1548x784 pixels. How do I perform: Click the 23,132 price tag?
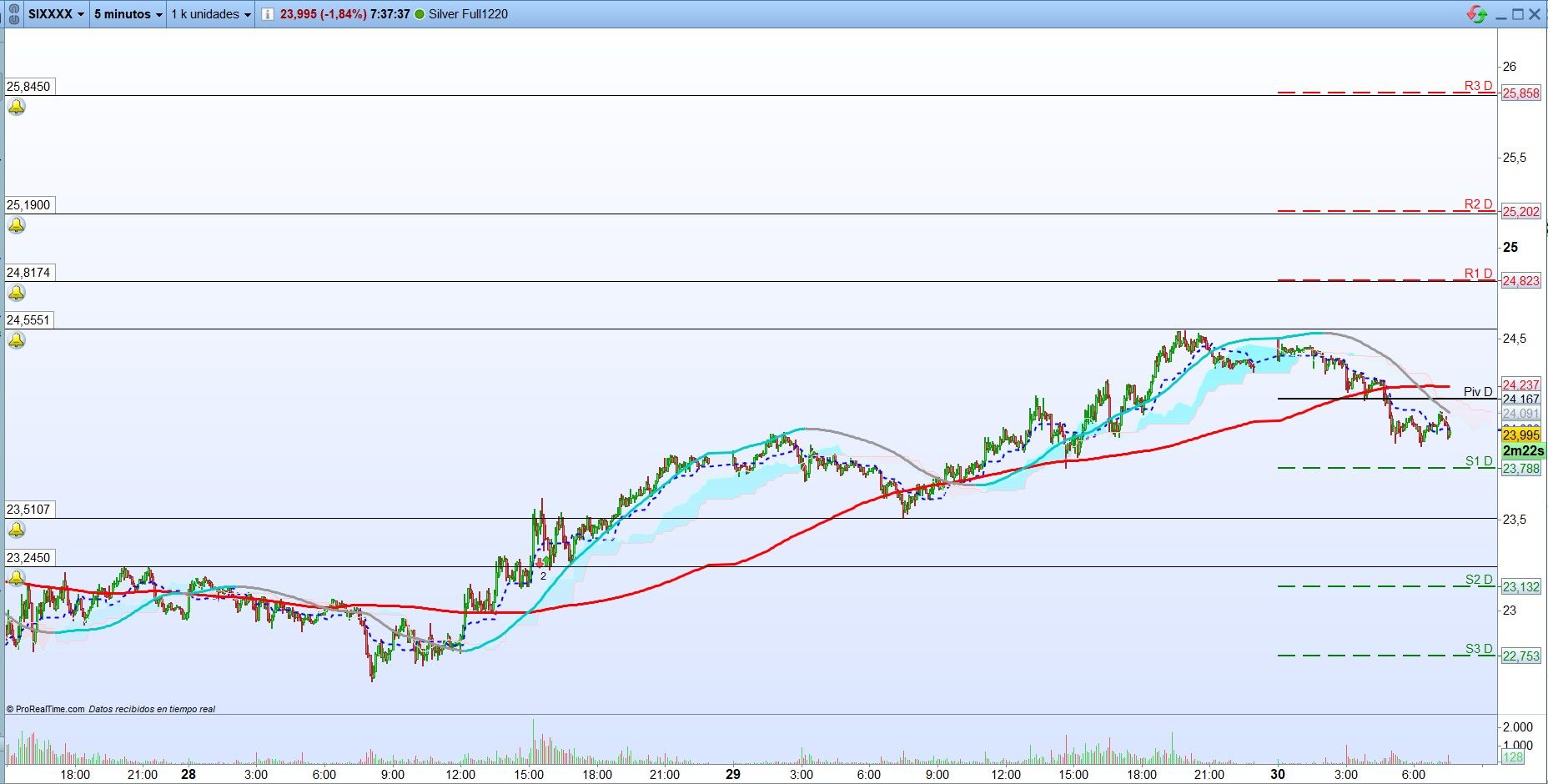pyautogui.click(x=1520, y=587)
